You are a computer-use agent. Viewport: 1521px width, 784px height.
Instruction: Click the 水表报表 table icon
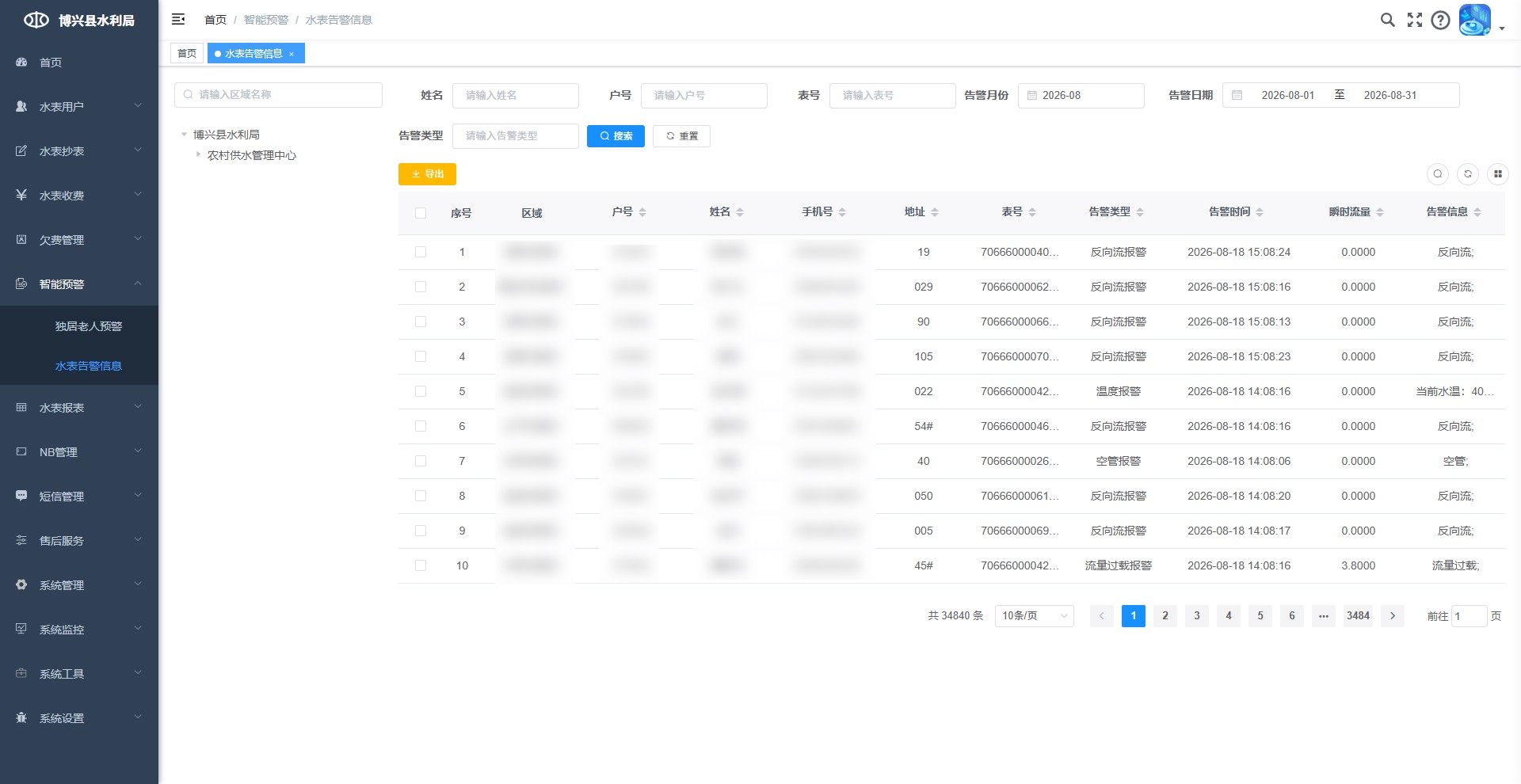(21, 407)
